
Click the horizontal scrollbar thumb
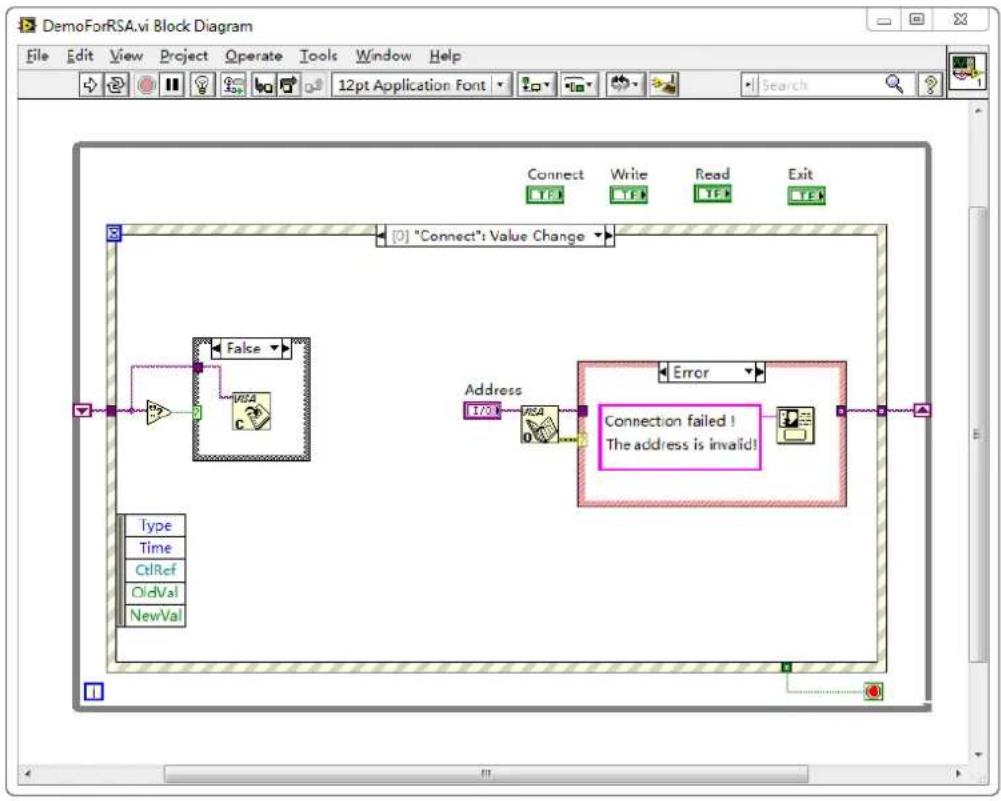(x=486, y=774)
